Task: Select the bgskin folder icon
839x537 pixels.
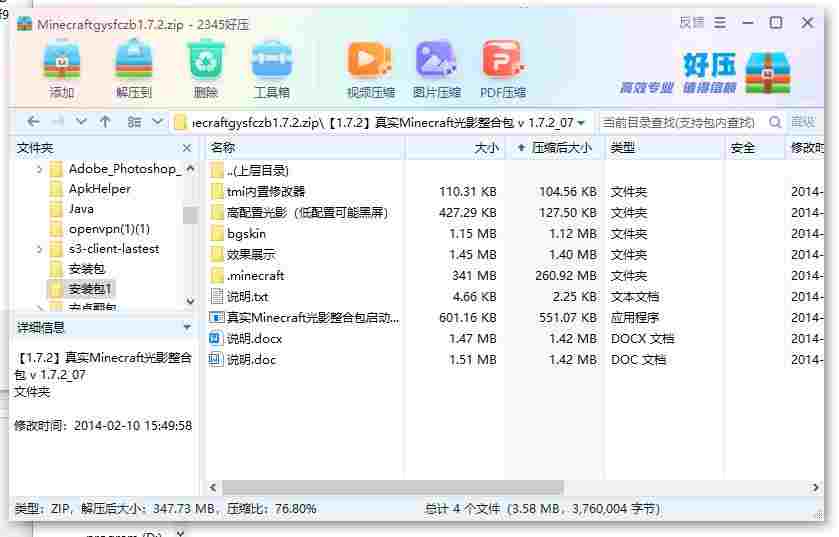Action: pos(217,234)
